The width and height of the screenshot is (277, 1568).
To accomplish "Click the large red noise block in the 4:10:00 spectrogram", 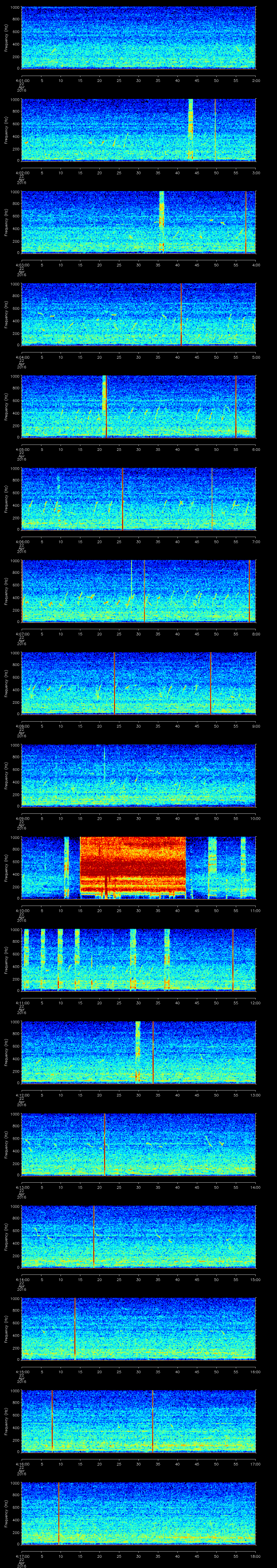I will (133, 868).
